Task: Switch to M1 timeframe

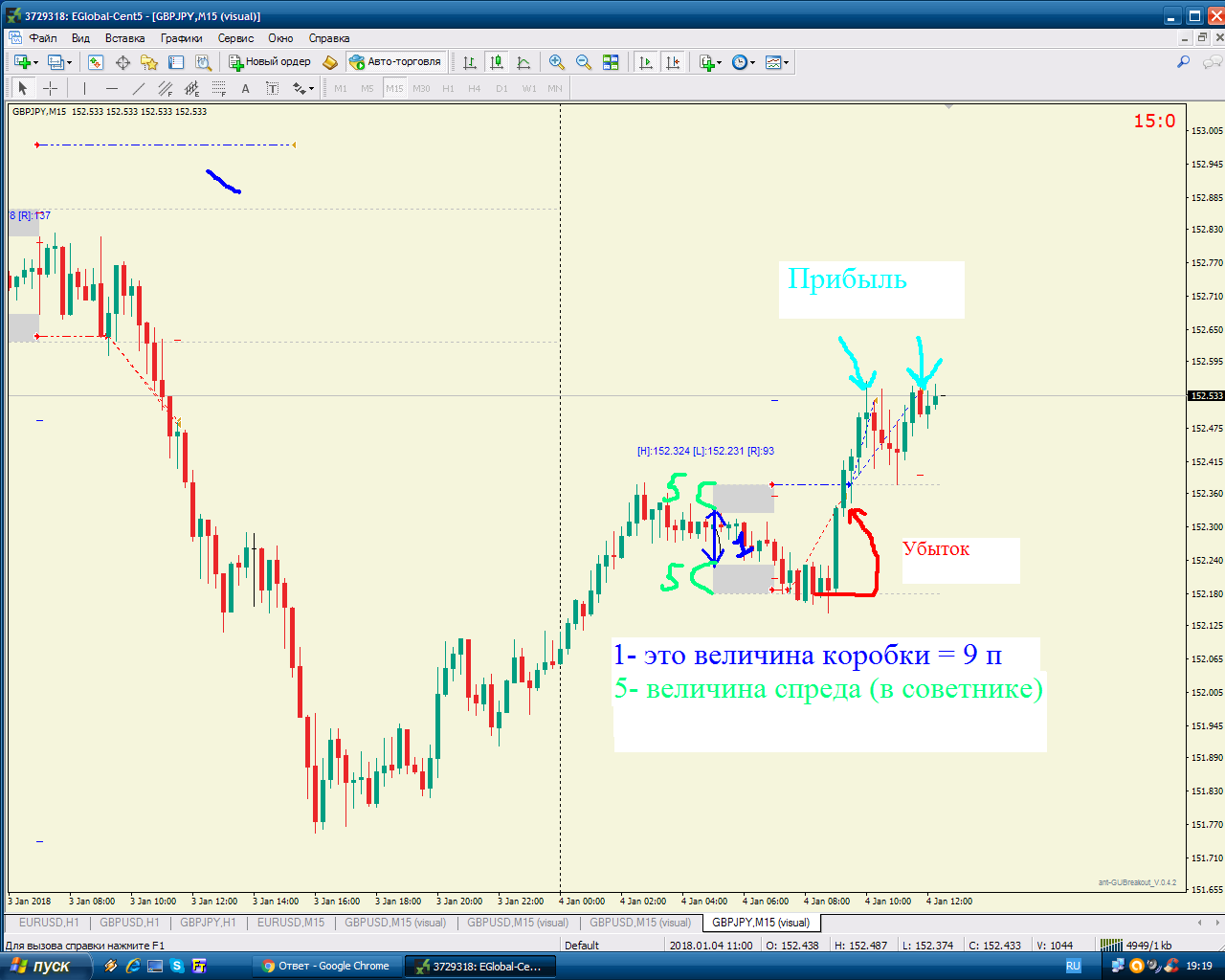Action: pos(341,88)
